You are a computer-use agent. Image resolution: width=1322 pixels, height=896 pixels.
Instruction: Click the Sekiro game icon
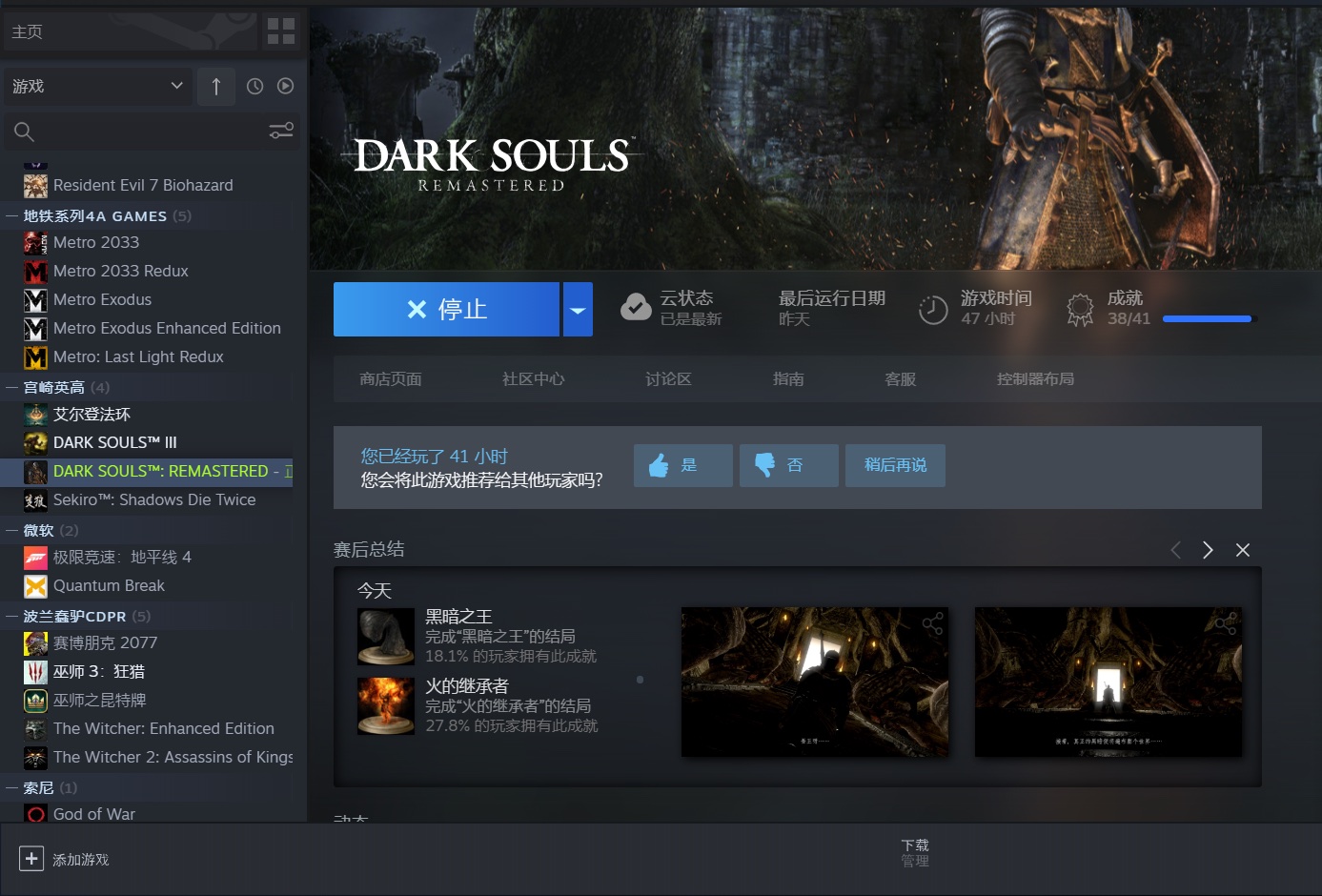(x=35, y=499)
